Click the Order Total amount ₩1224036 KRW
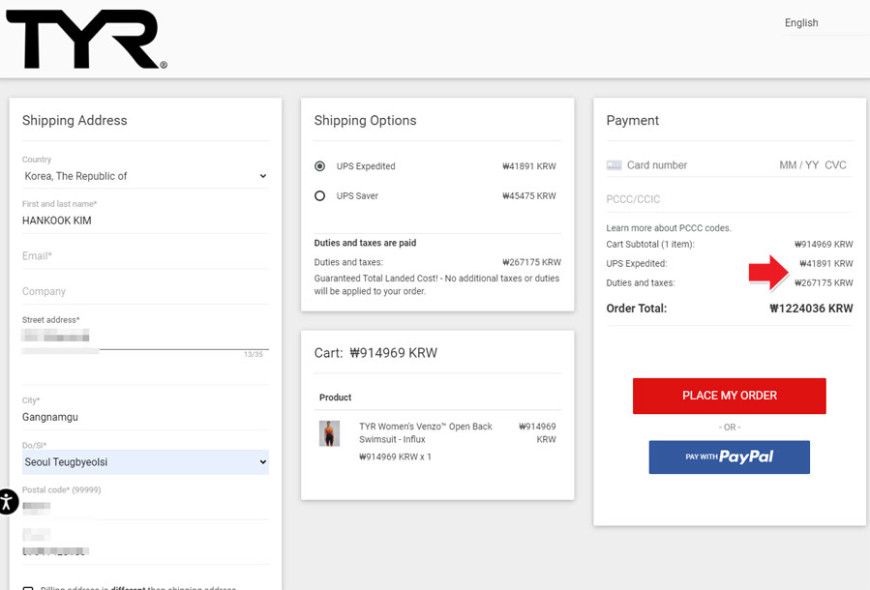This screenshot has width=870, height=590. [811, 309]
